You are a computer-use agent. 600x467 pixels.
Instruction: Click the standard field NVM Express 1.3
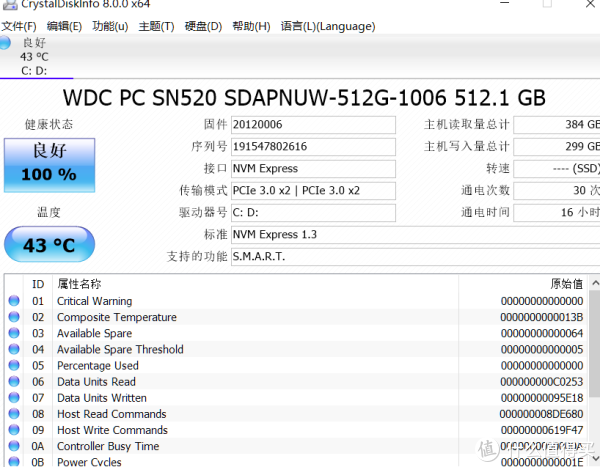click(415, 235)
